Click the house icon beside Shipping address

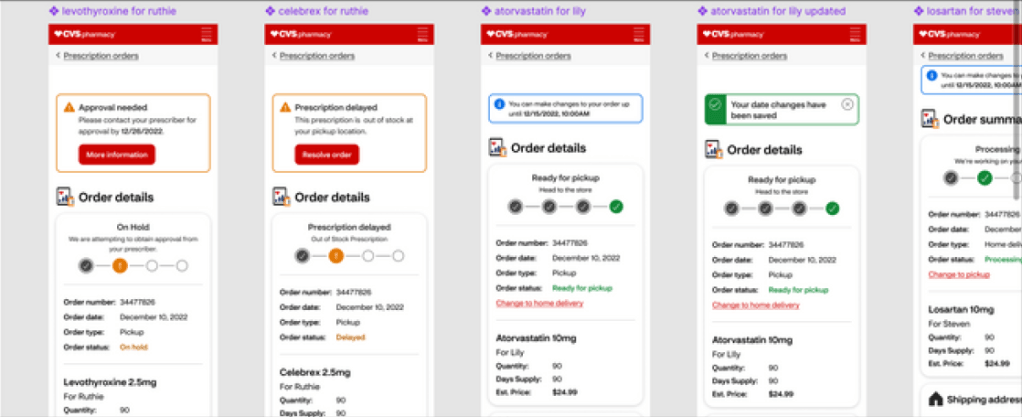point(936,400)
